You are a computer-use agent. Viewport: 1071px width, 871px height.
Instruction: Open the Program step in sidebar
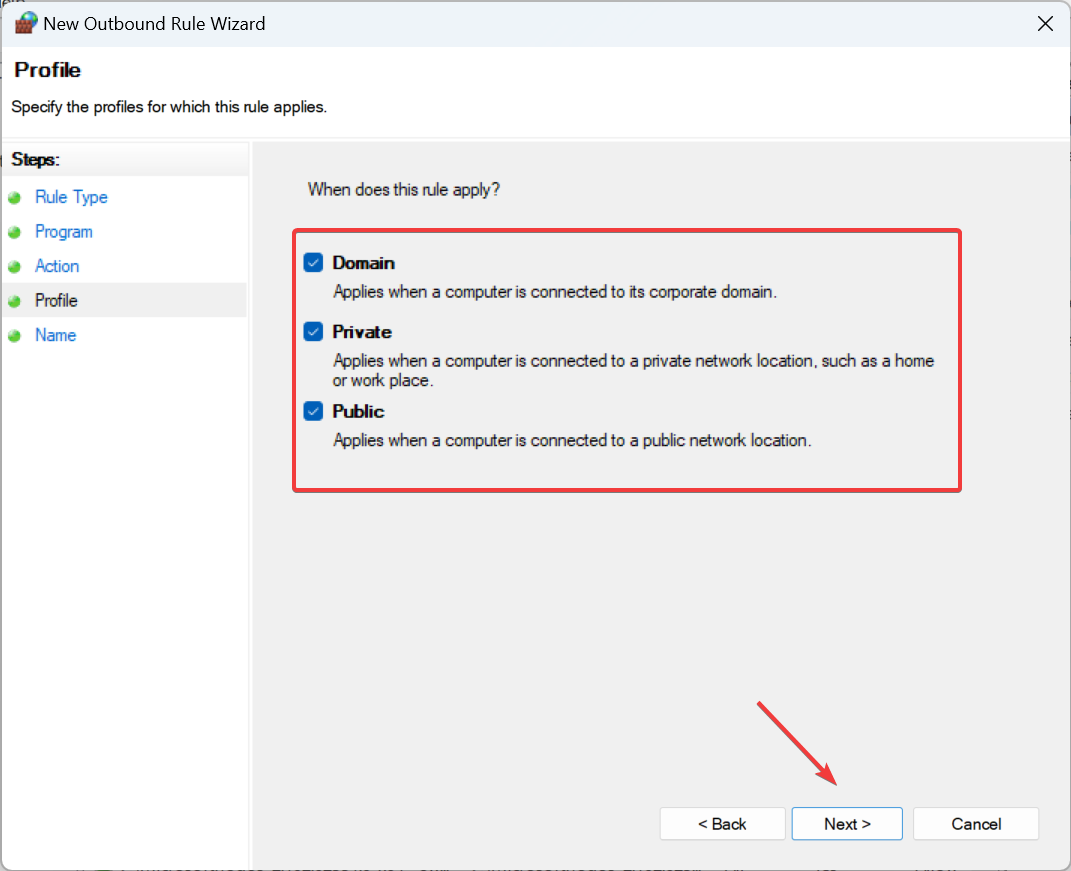pyautogui.click(x=64, y=231)
